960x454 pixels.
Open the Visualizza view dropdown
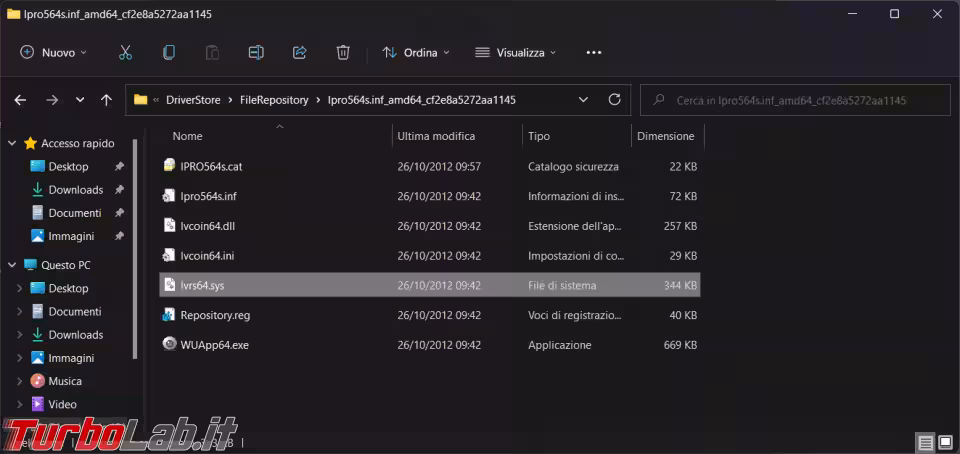pos(516,53)
